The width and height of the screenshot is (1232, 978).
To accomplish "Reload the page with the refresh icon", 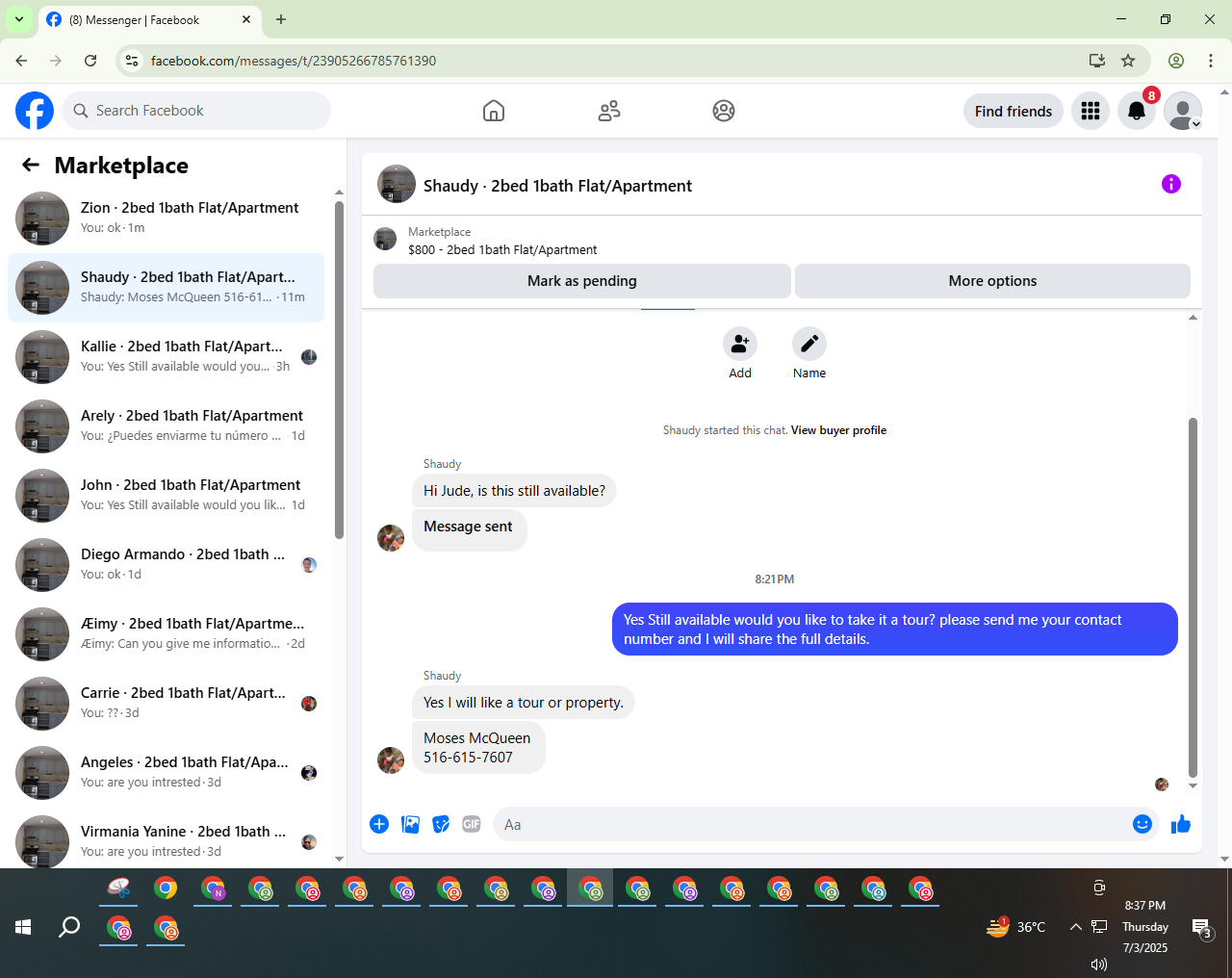I will (x=90, y=61).
